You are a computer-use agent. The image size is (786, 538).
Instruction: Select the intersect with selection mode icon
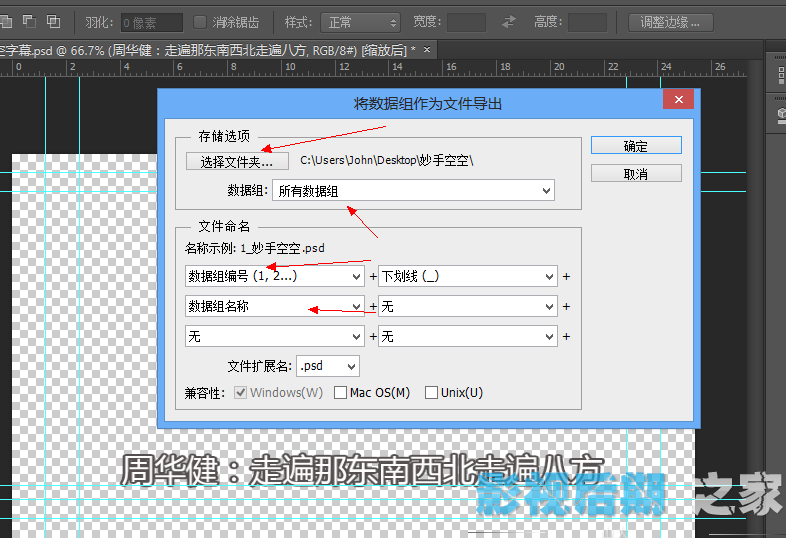[x=53, y=21]
